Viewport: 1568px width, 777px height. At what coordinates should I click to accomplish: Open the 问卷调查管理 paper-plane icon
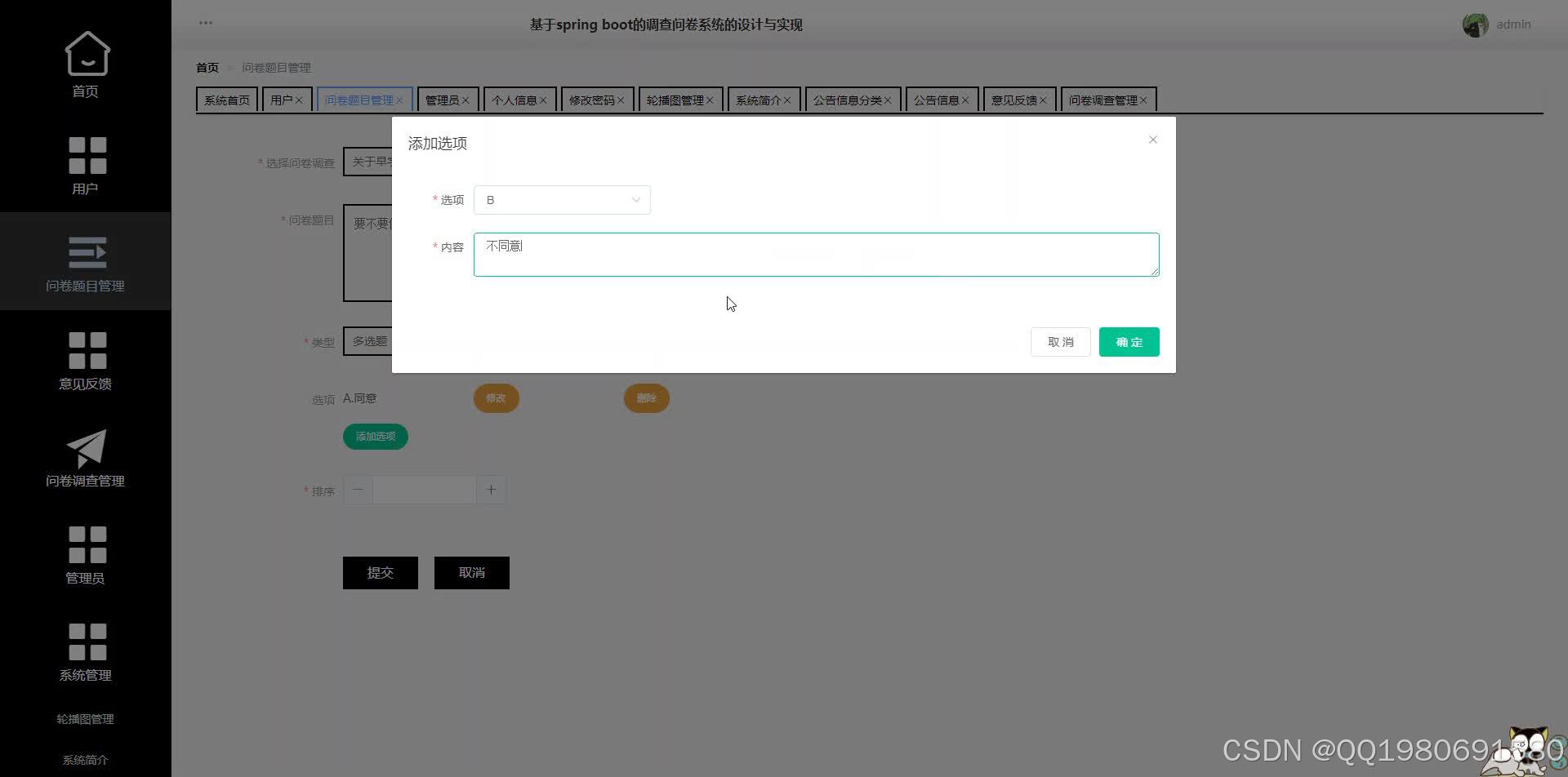pos(85,454)
